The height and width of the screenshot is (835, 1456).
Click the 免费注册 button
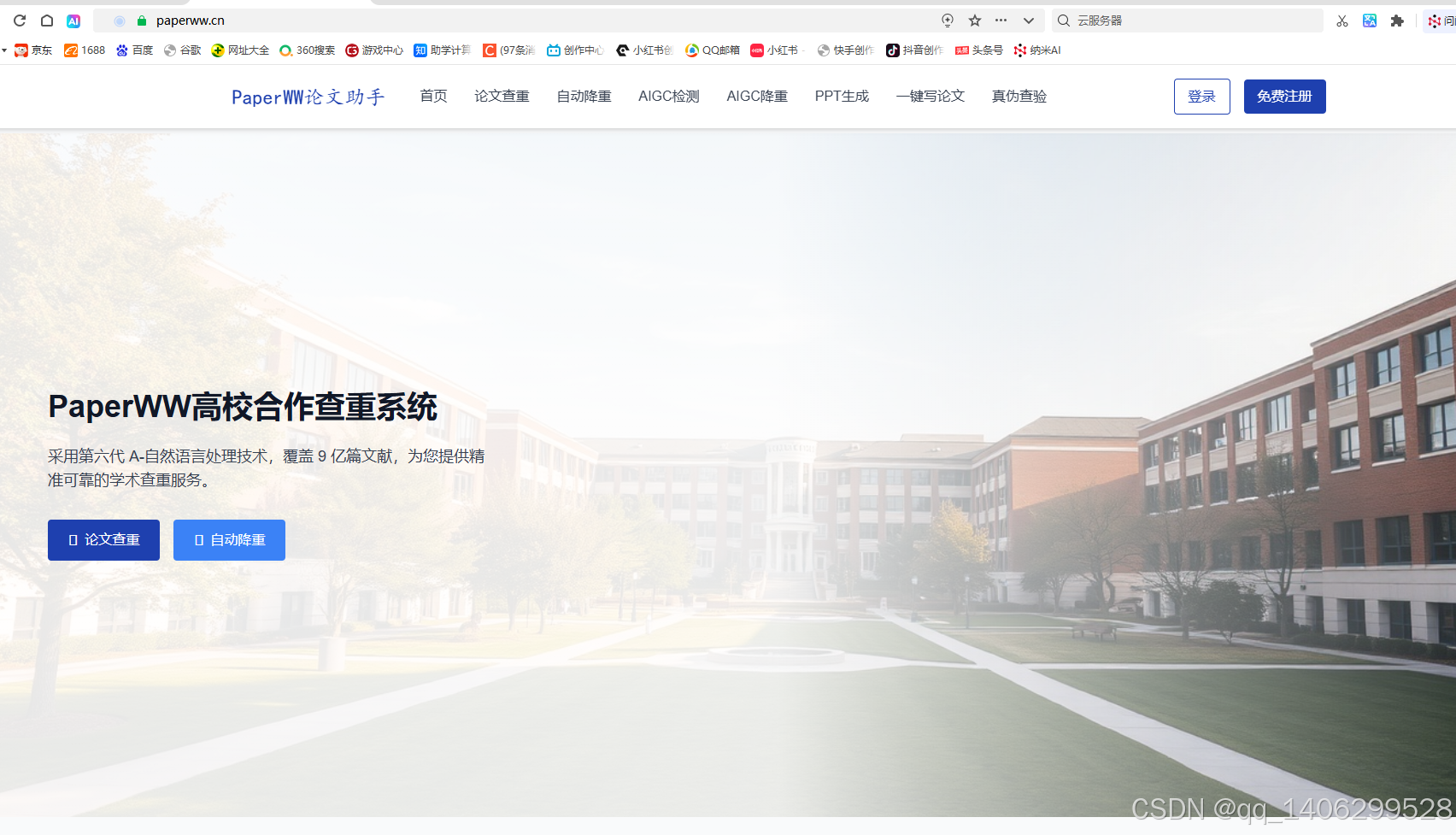tap(1284, 96)
